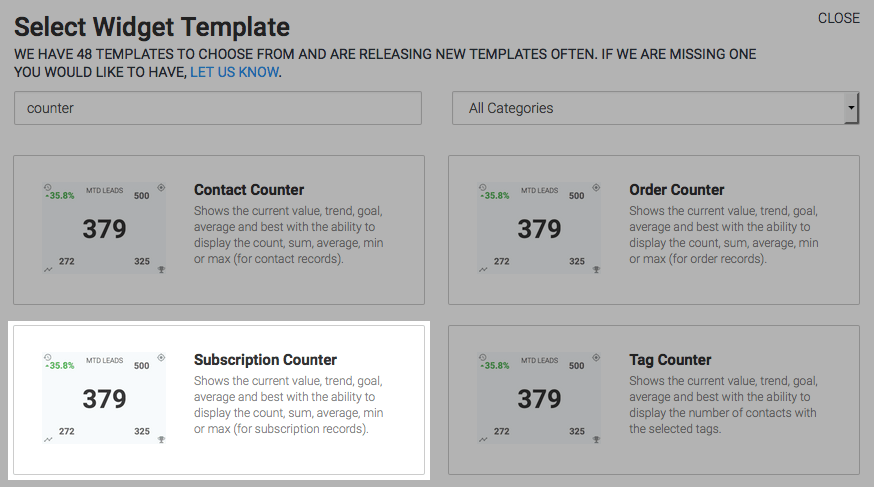Viewport: 874px width, 487px height.
Task: Click average line icon in Subscription Counter preview
Action: pos(48,440)
